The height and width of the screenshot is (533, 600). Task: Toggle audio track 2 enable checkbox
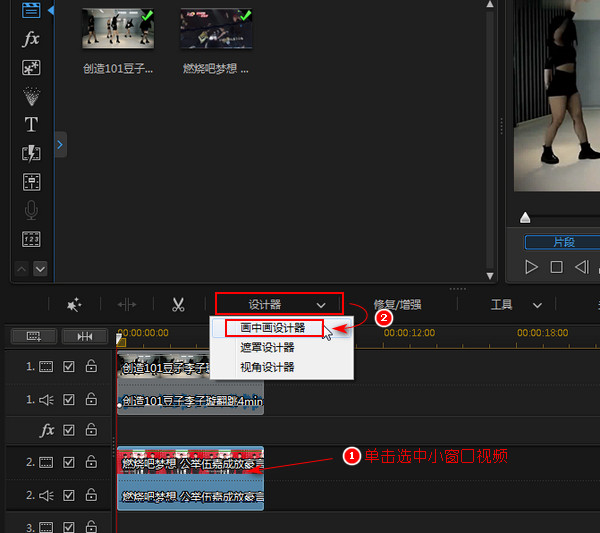coord(68,496)
